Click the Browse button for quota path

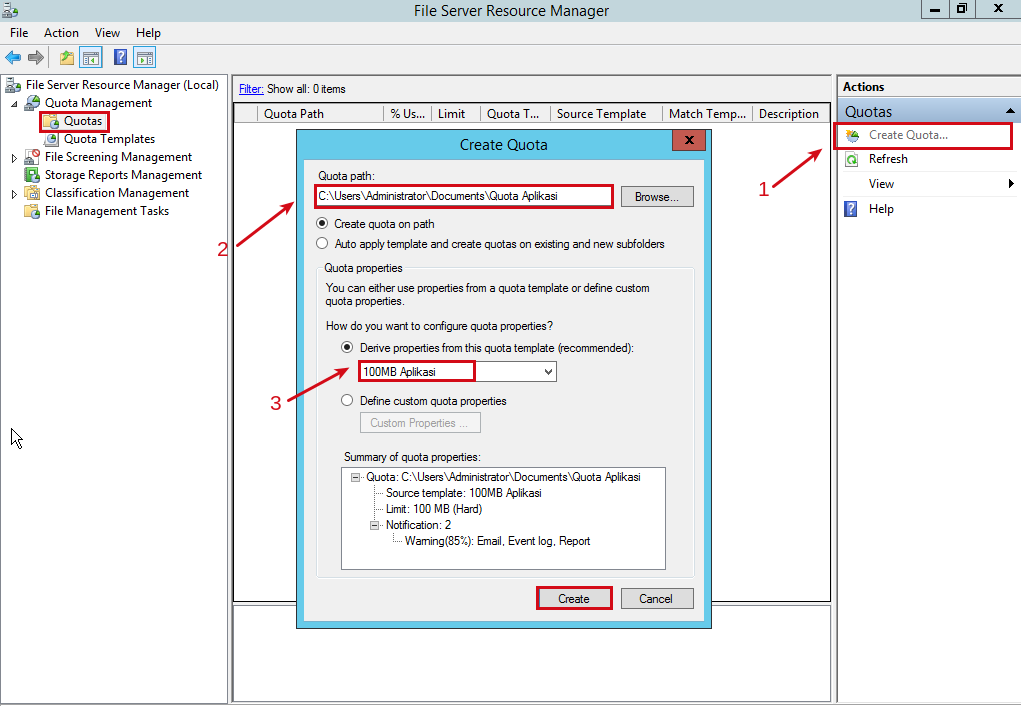[656, 196]
